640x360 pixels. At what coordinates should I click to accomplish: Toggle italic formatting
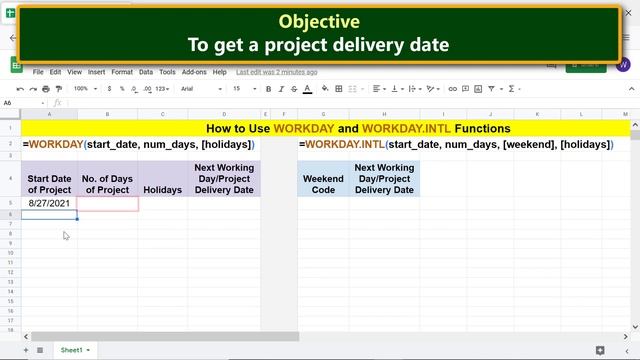tap(281, 89)
